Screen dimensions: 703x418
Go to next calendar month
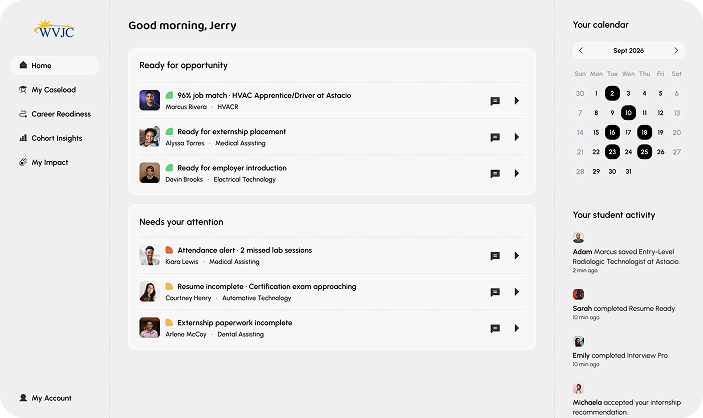coord(676,51)
